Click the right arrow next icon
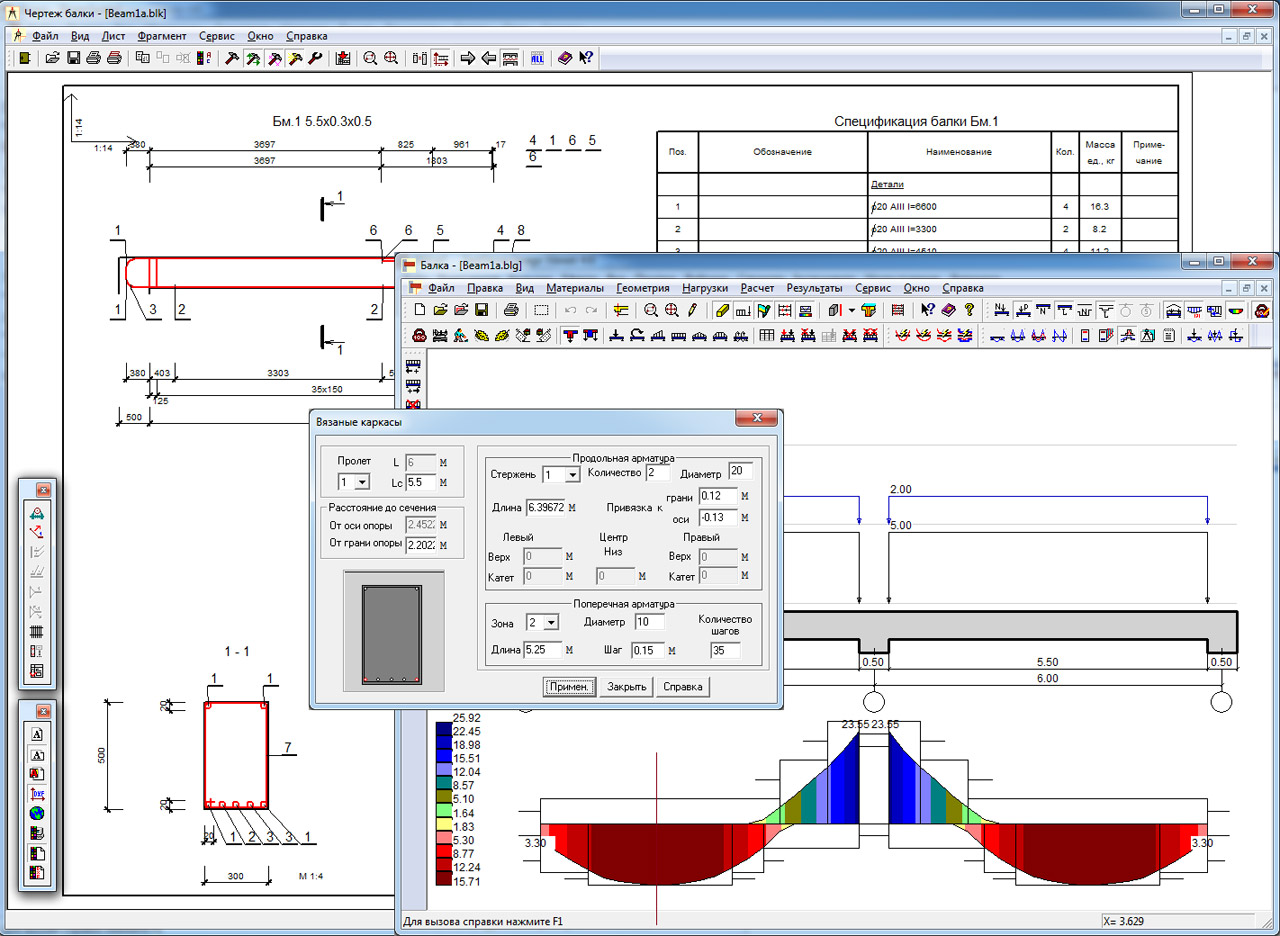 pyautogui.click(x=467, y=58)
